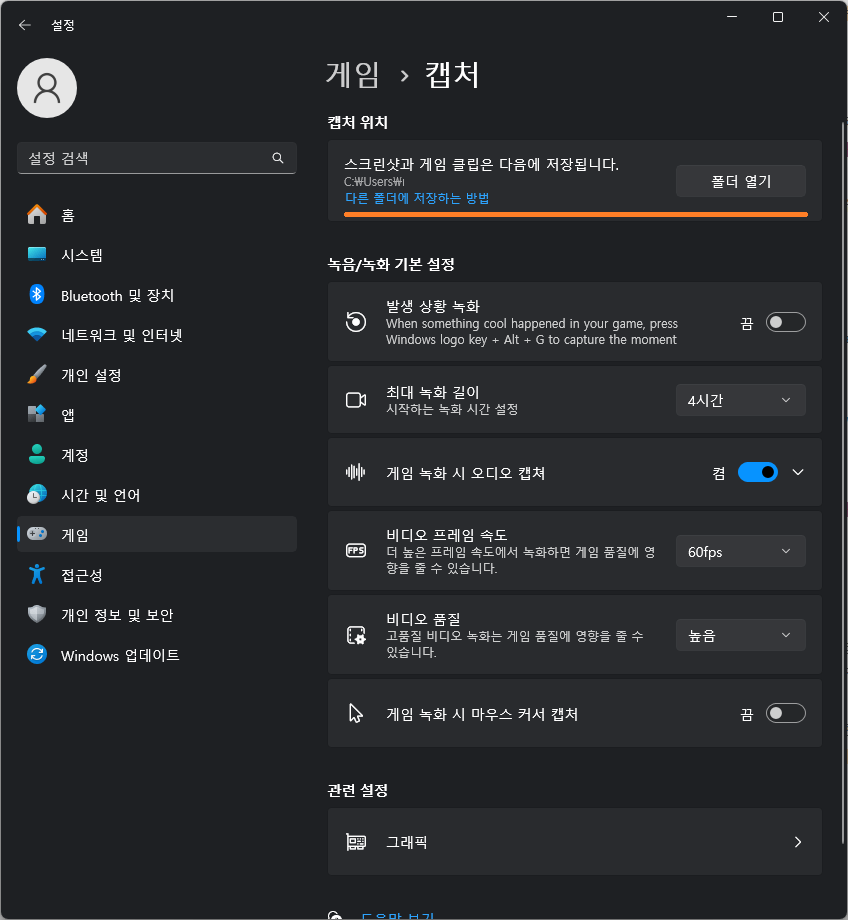The image size is (848, 920).
Task: Open the 그래픽 related setting row
Action: coord(575,842)
